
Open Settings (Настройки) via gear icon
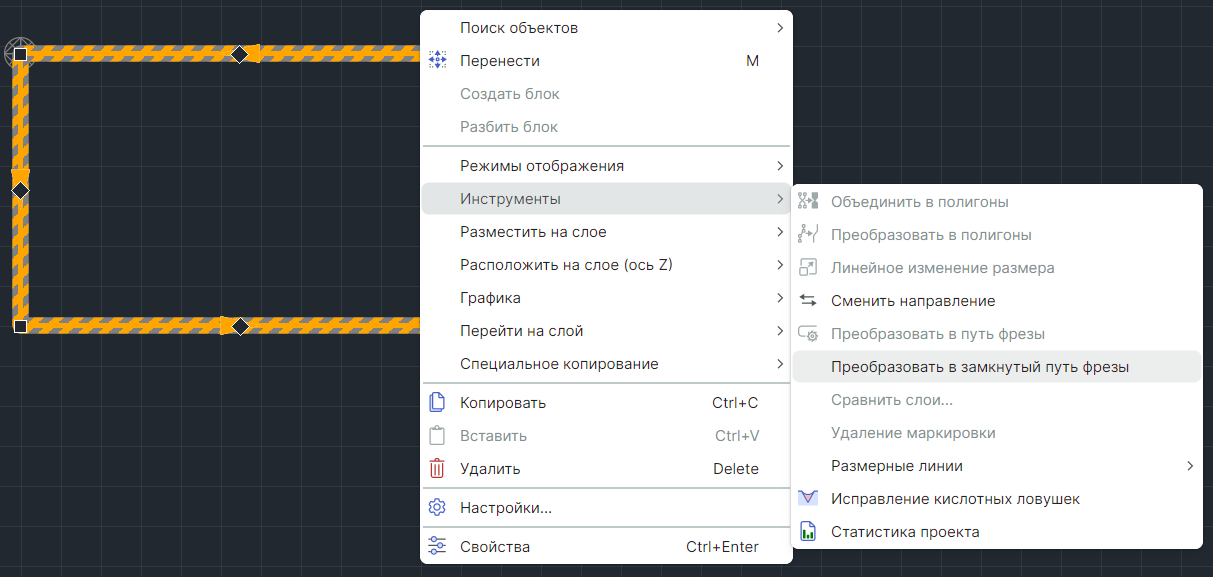coord(437,508)
